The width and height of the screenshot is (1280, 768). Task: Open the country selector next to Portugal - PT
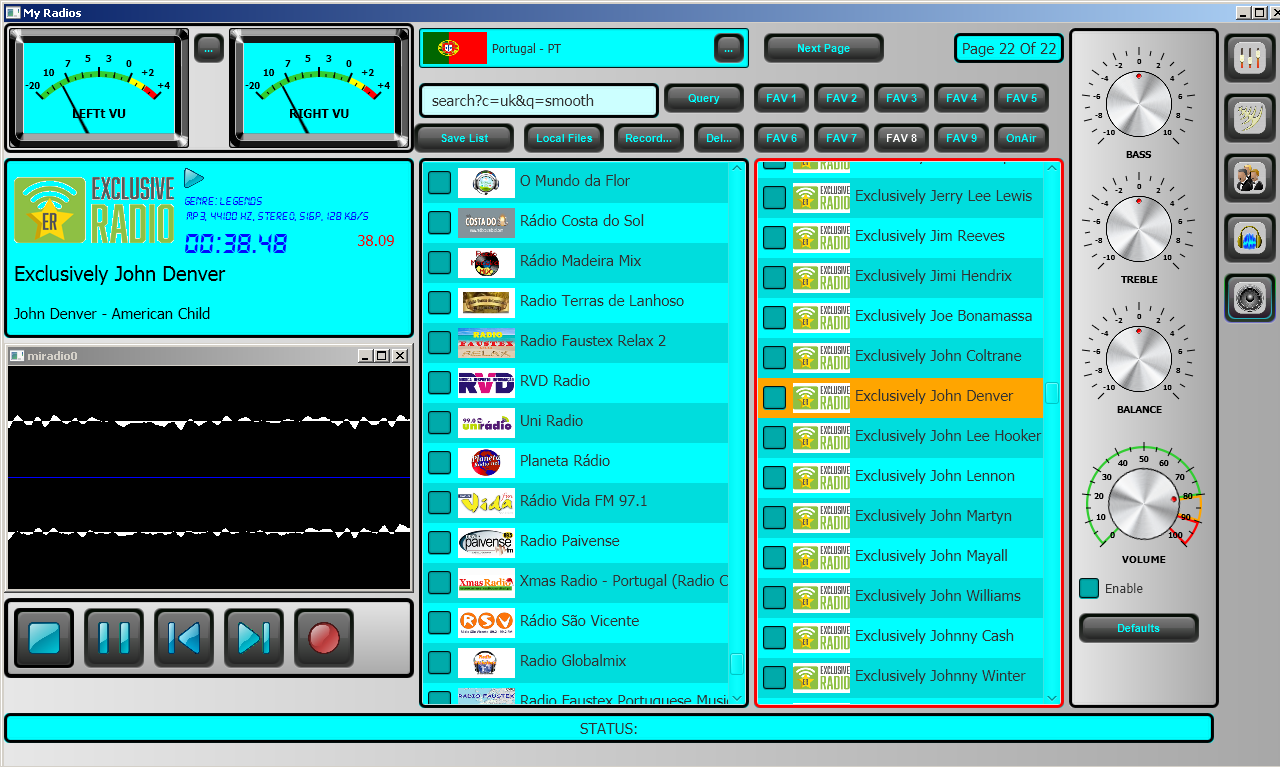point(729,48)
